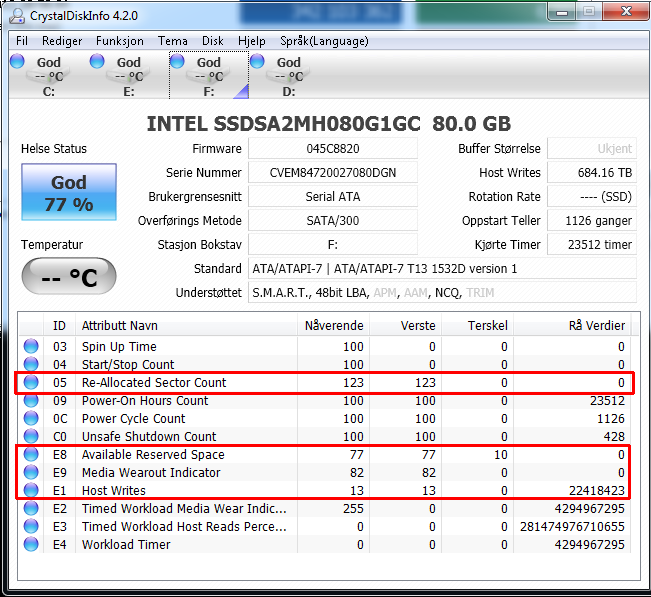
Task: Click the Nåverende column header
Action: coord(333,325)
